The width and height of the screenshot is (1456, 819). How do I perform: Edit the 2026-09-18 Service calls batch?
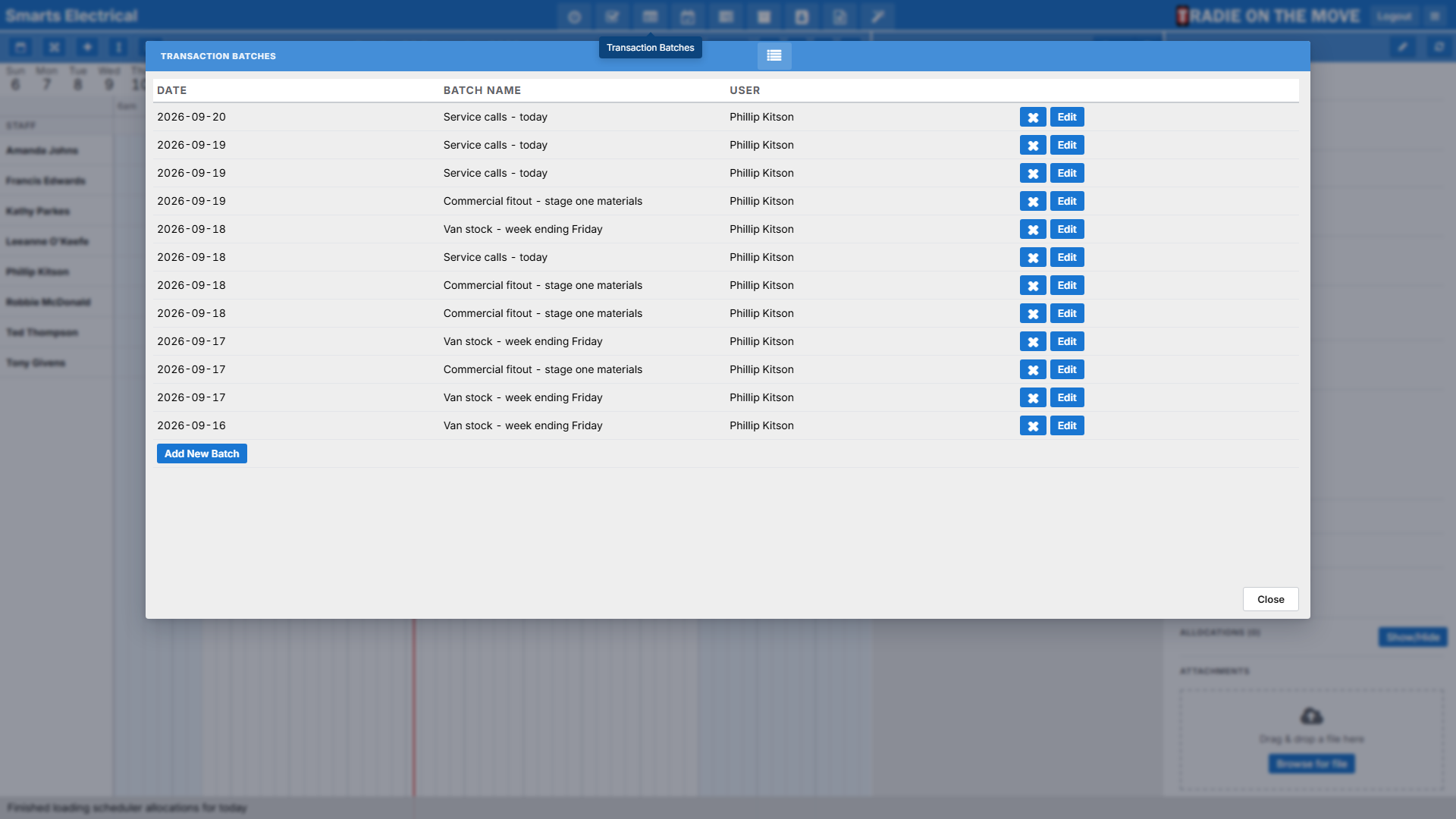(1067, 257)
